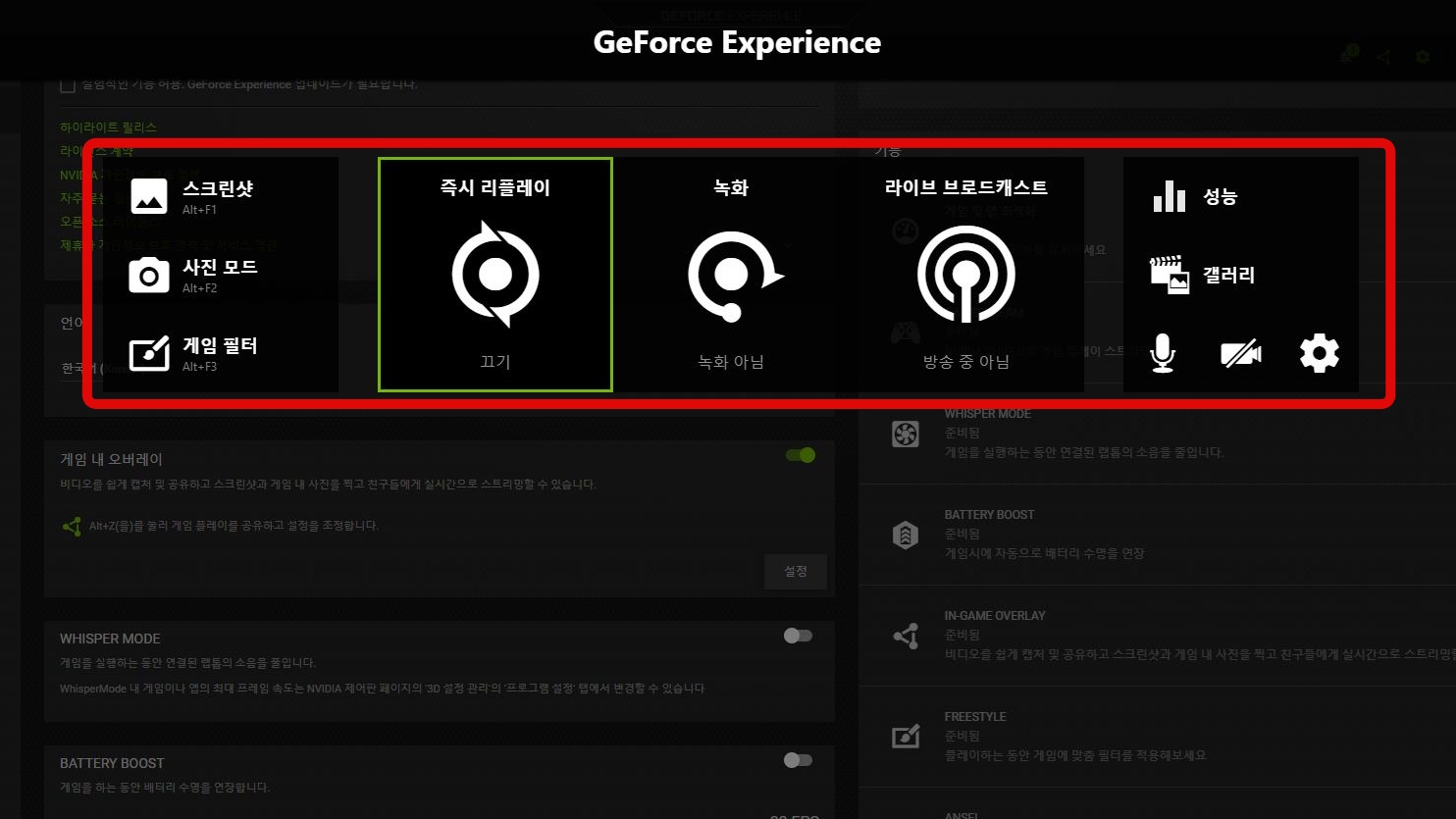Screen dimensions: 1456x819
Task: Toggle 게임 내 오버레이 switch off
Action: pyautogui.click(x=801, y=455)
